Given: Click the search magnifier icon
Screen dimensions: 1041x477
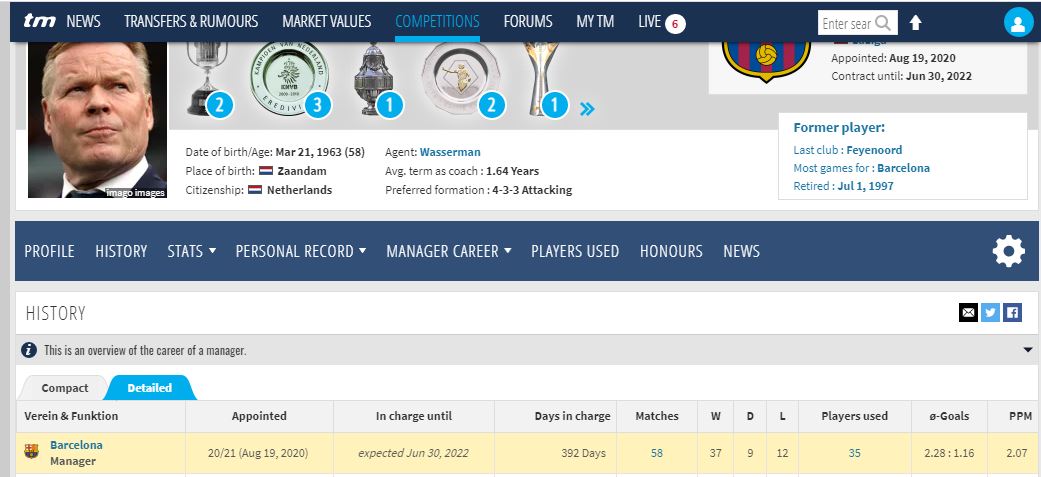Looking at the screenshot, I should pos(883,23).
